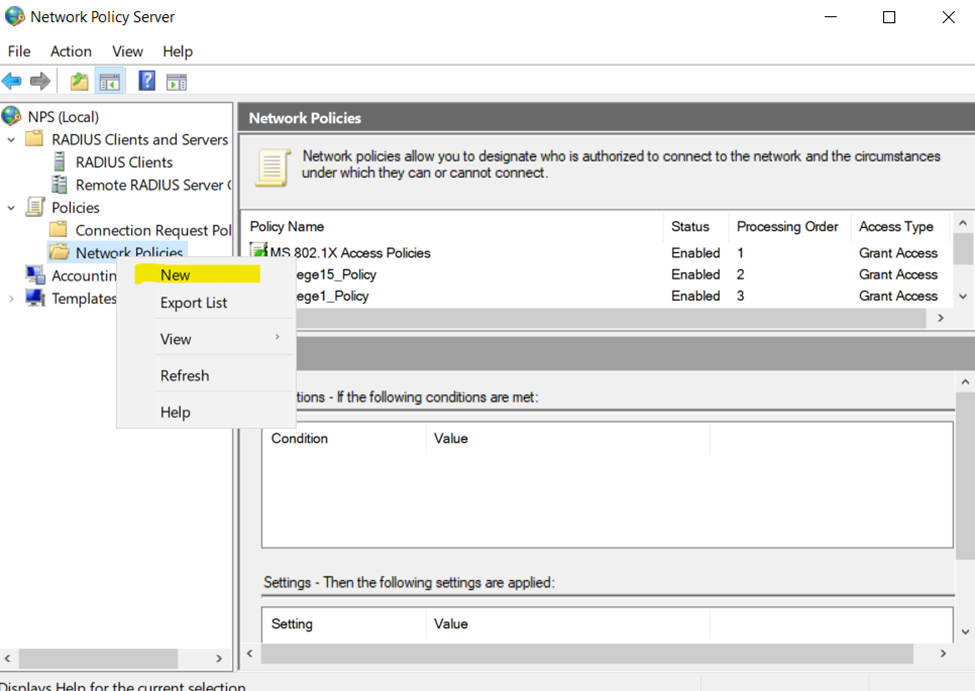Click scroll-up arrow of the policy list
Viewport: 975px width, 691px height.
963,222
